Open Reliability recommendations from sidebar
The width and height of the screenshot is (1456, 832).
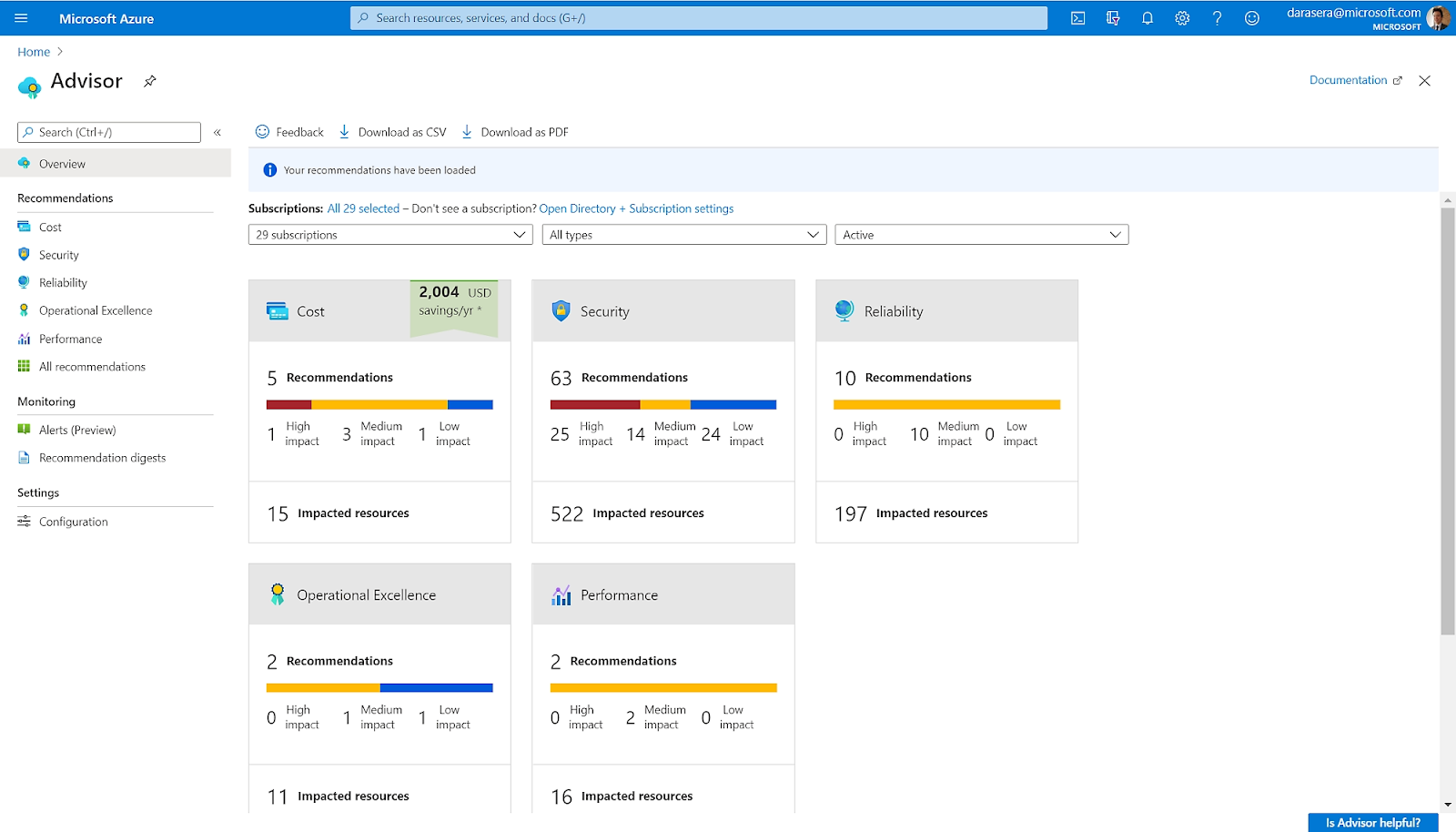click(63, 282)
